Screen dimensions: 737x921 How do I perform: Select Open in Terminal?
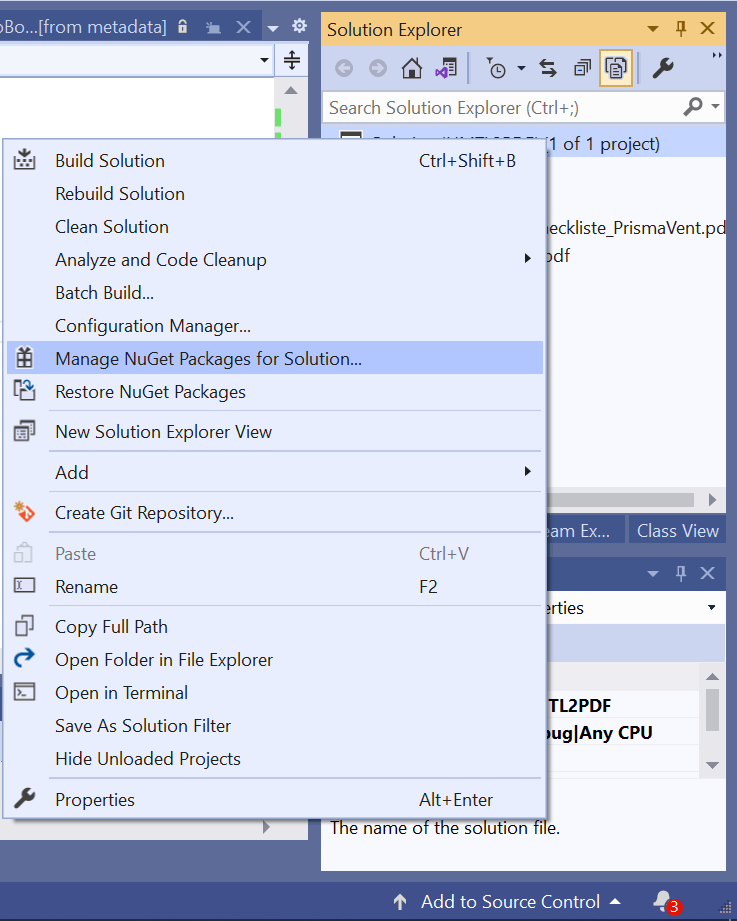(x=274, y=692)
